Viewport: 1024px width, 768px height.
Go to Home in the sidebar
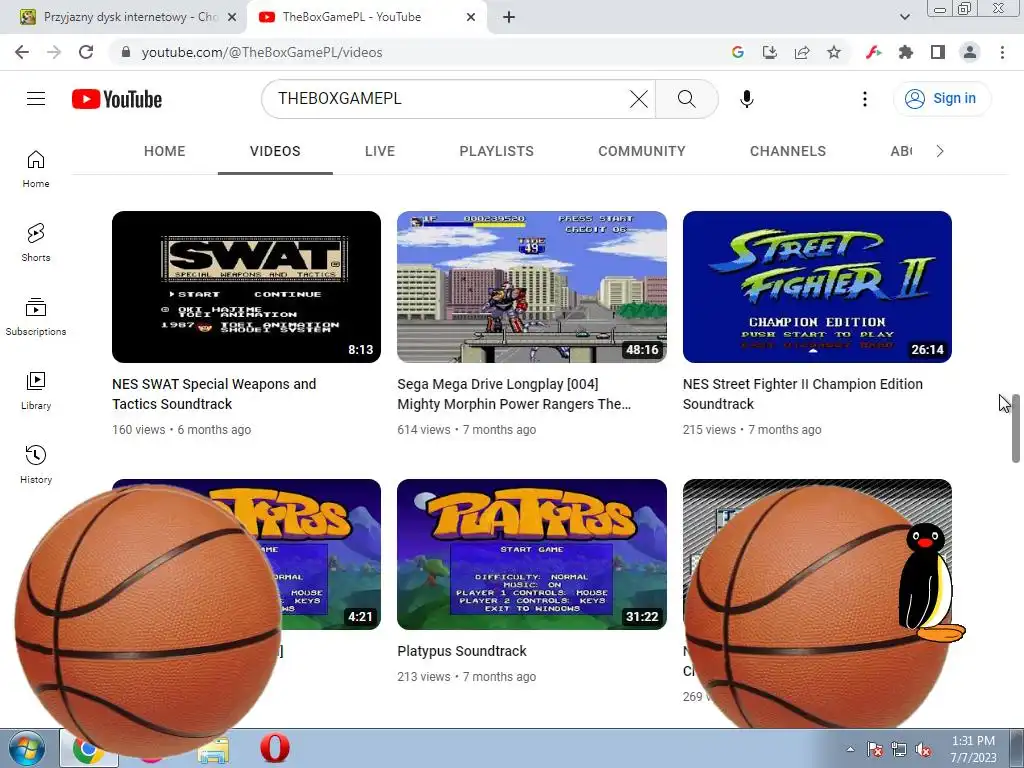tap(36, 169)
